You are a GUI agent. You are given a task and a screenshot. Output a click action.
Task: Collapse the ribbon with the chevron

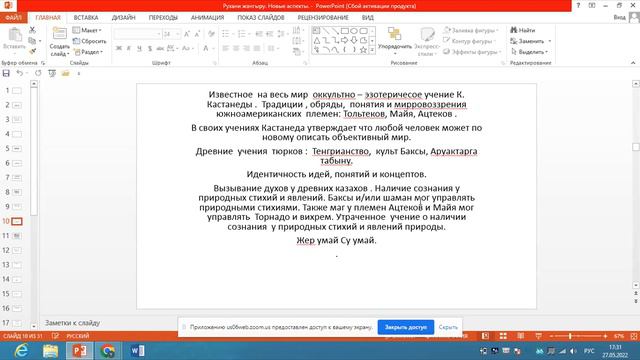point(633,63)
